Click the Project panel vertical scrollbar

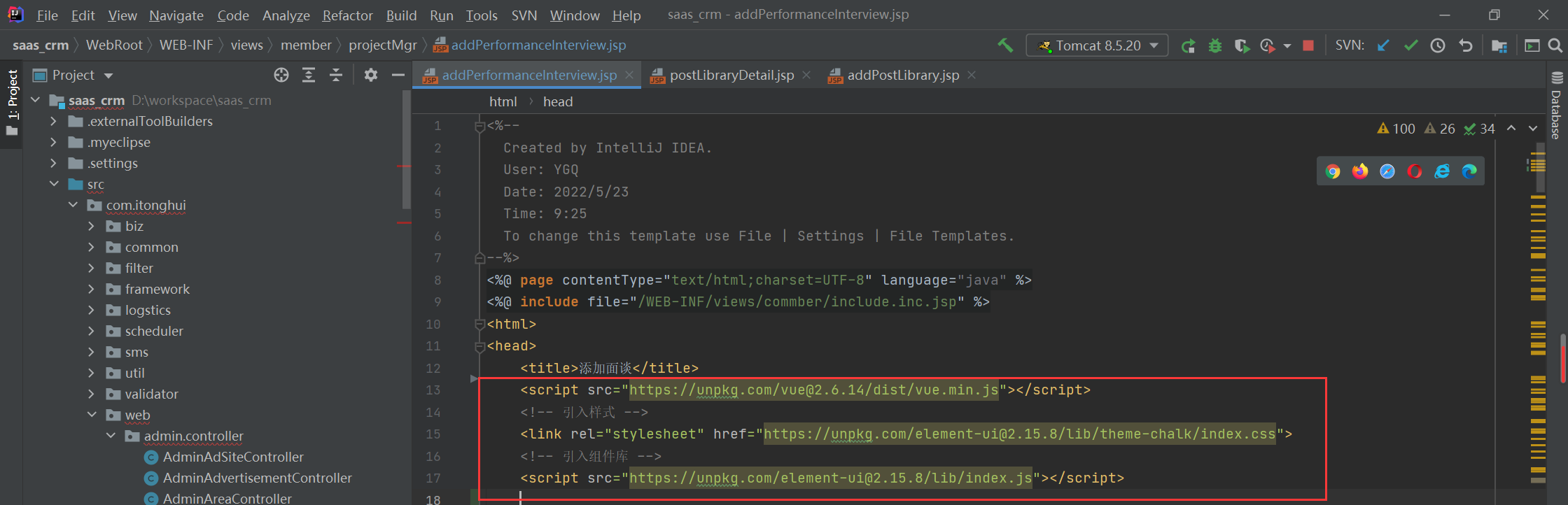point(406,150)
